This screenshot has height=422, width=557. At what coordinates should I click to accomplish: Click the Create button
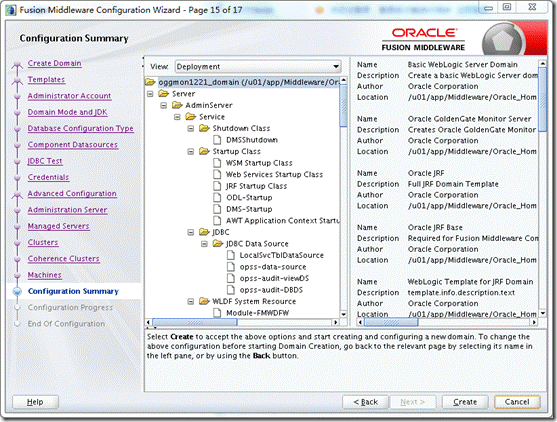[465, 402]
